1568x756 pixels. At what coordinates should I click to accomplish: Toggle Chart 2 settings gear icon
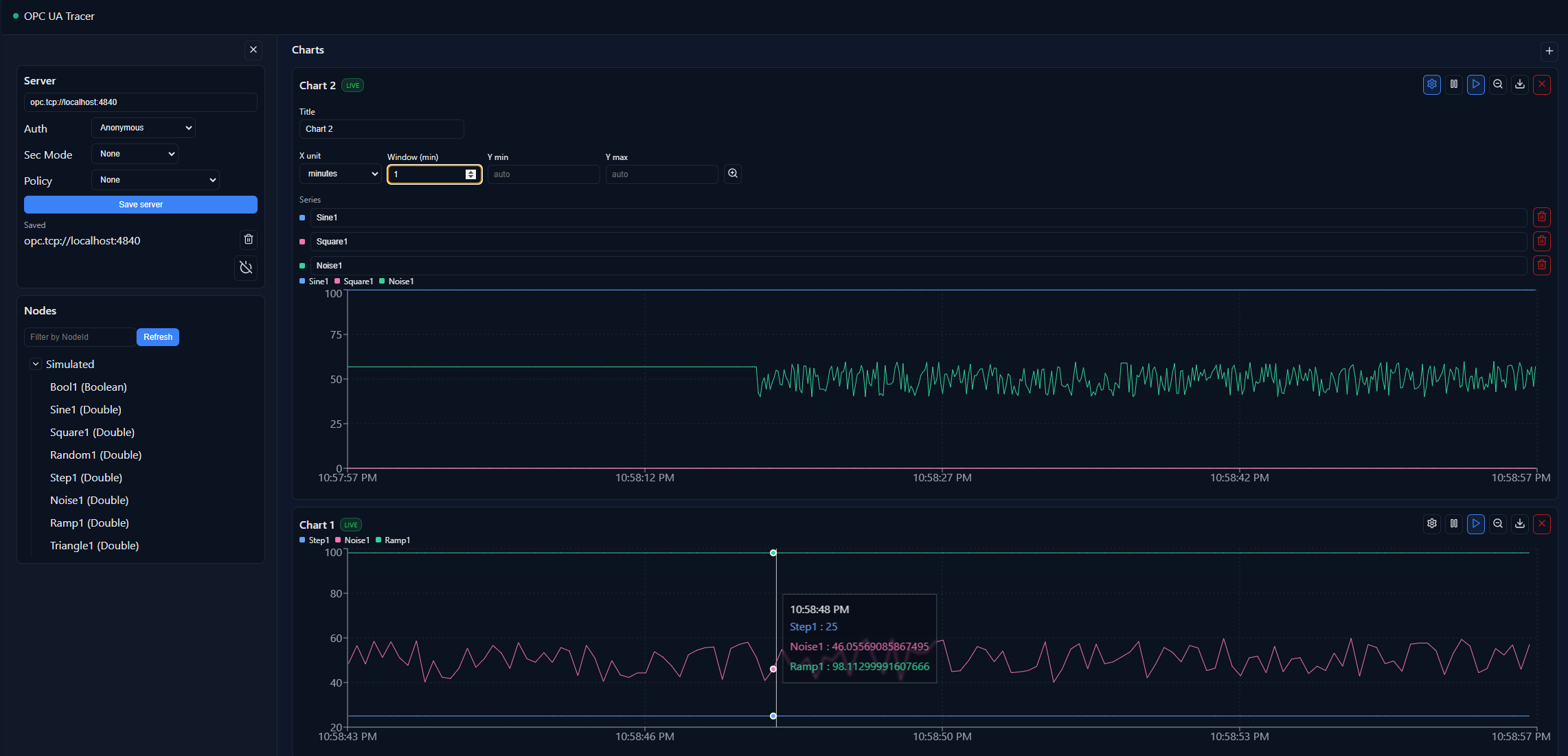pos(1431,84)
